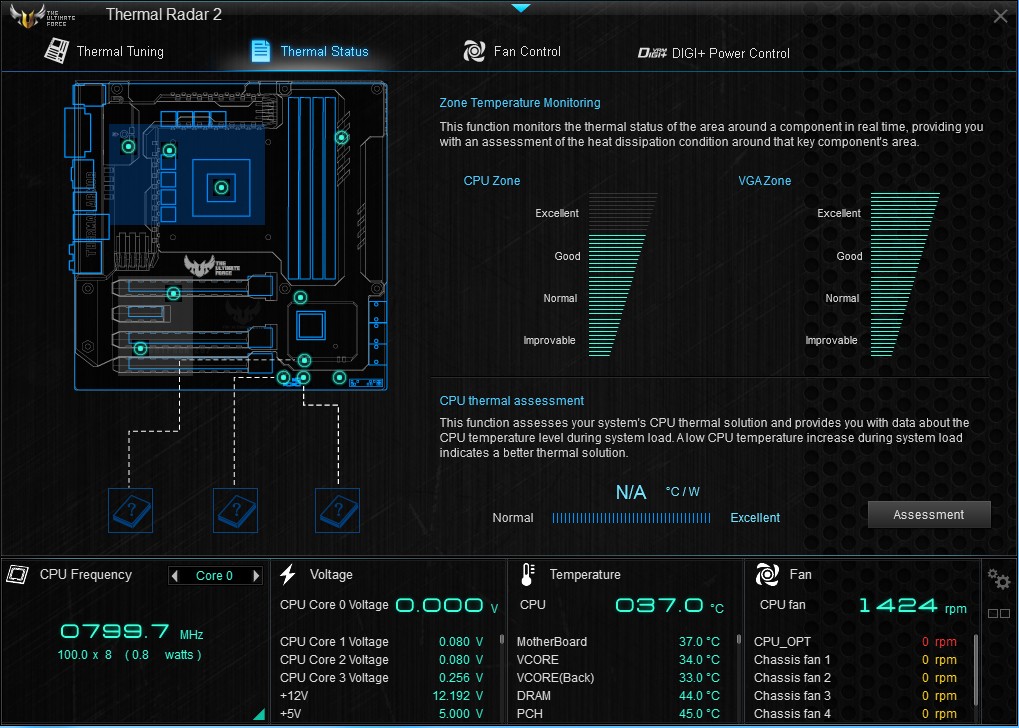The height and width of the screenshot is (728, 1019).
Task: Switch to the Thermal Tuning tab
Action: click(104, 51)
